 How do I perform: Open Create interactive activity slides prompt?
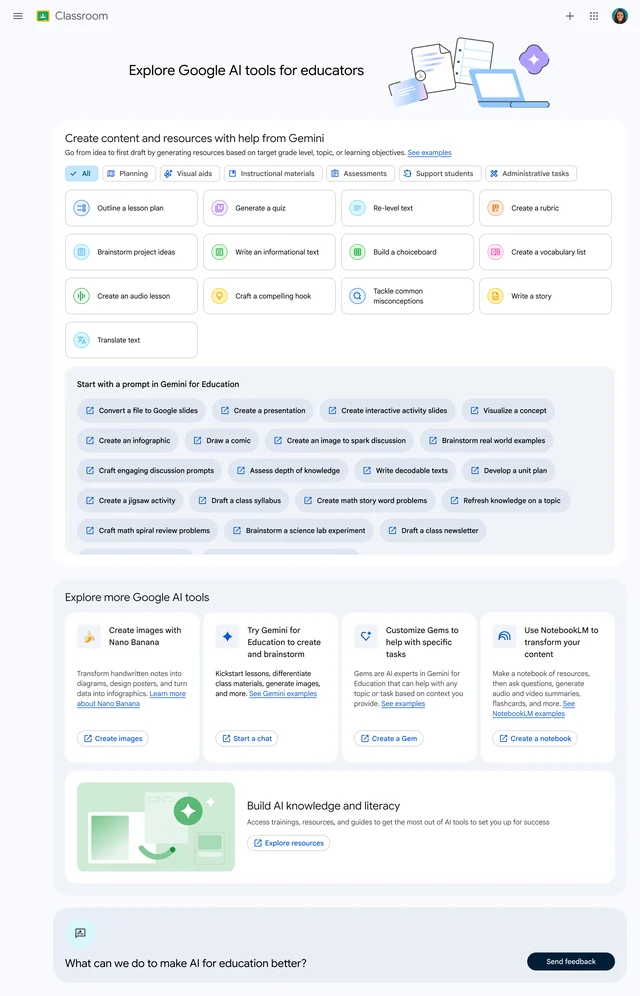tap(387, 410)
